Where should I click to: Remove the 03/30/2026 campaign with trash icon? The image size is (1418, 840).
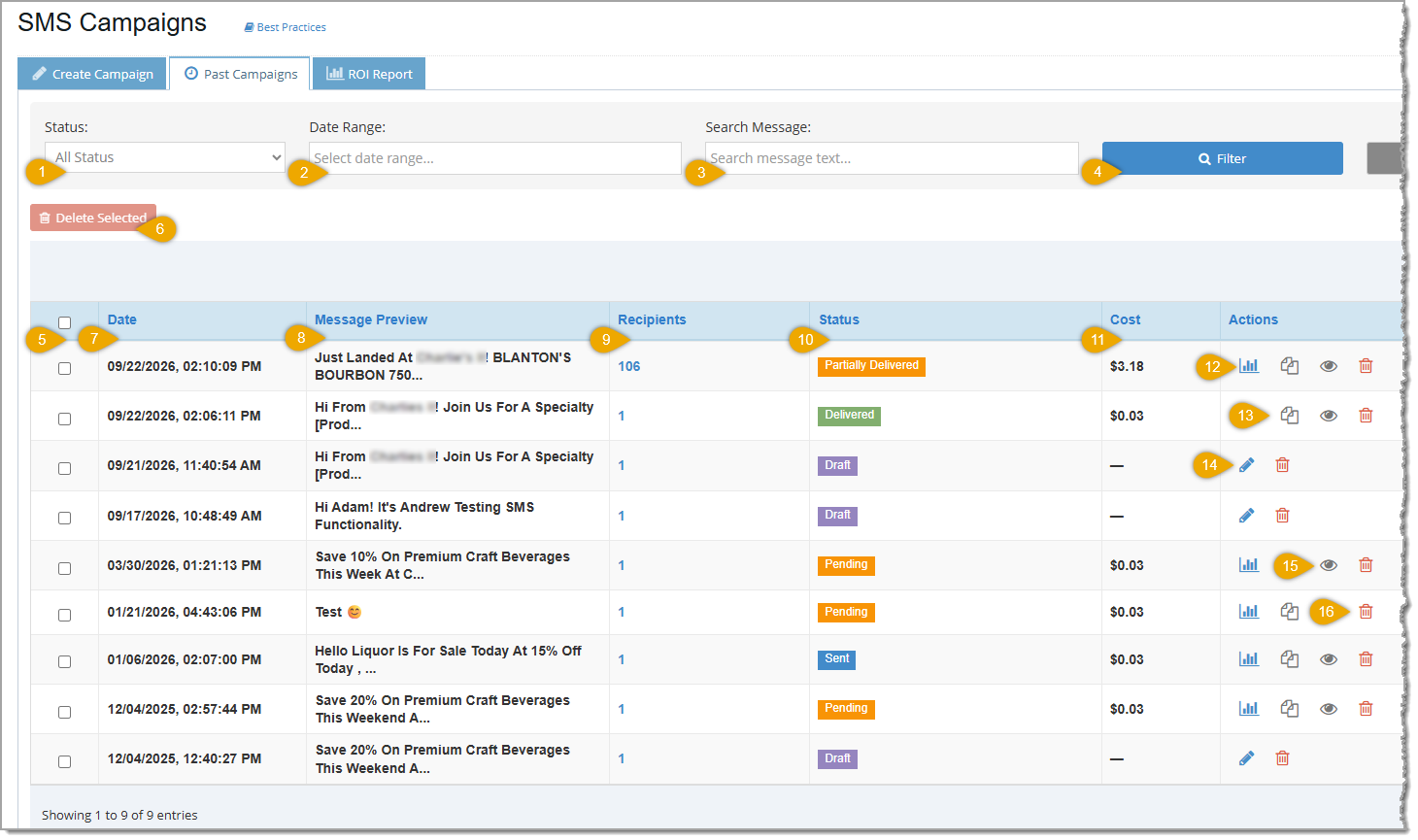[1366, 565]
